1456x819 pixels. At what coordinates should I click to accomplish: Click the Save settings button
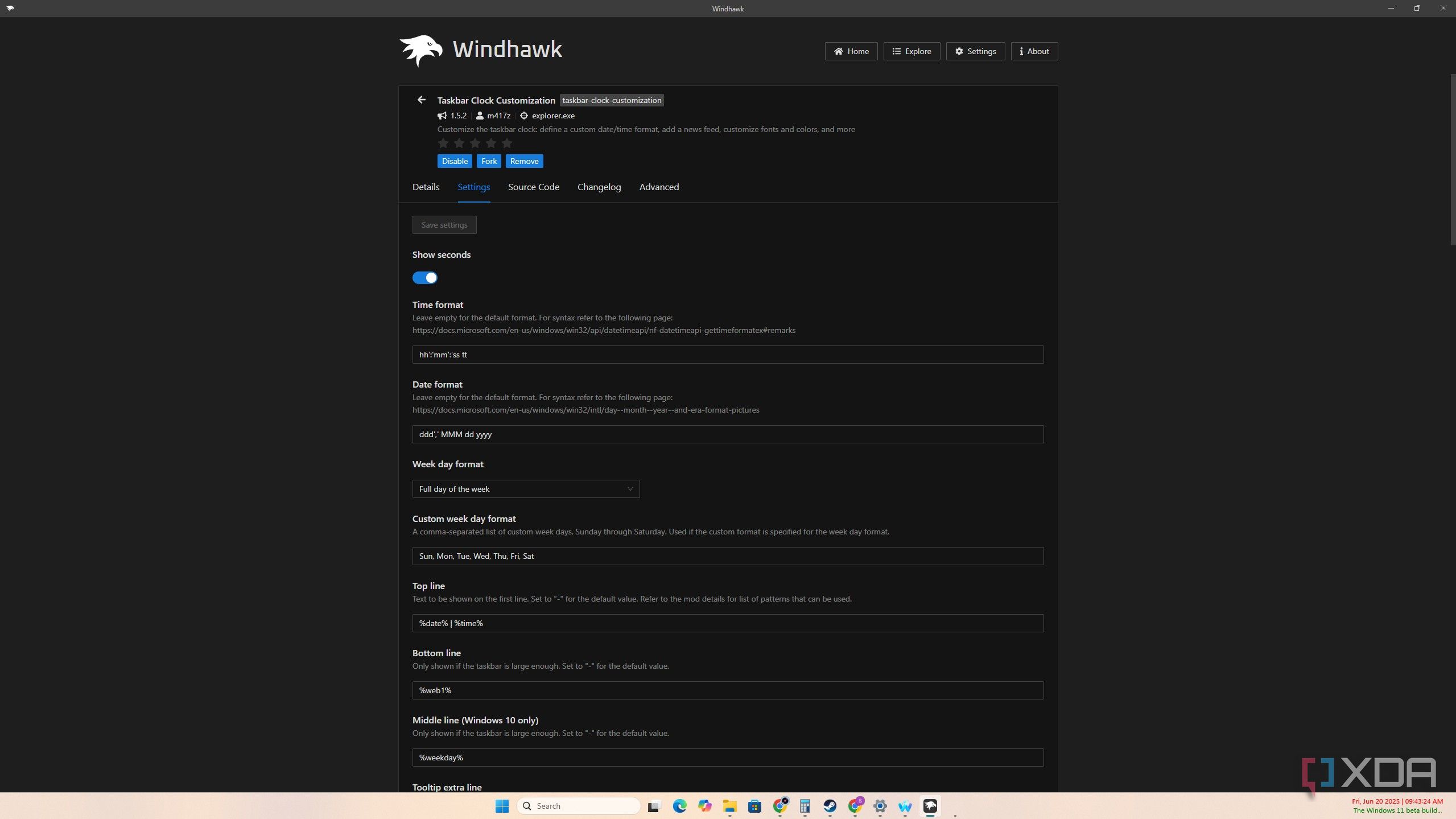pyautogui.click(x=444, y=225)
